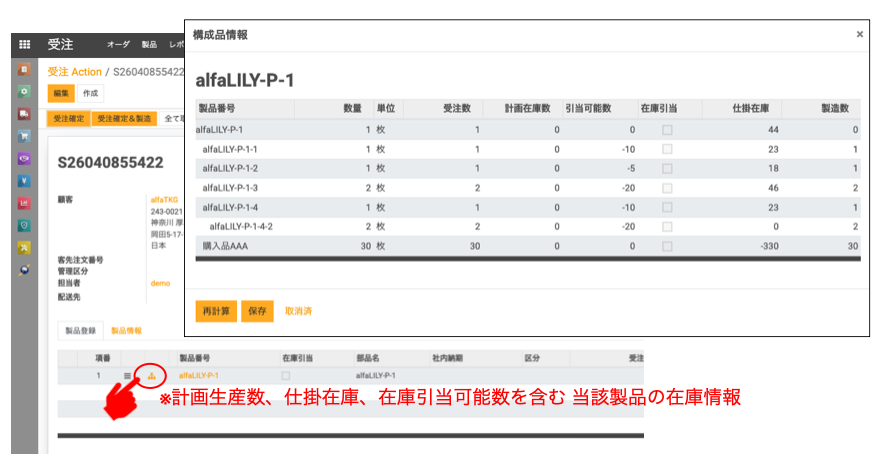This screenshot has width=895, height=465.
Task: Click the orange component tree icon on row 1
Action: pos(151,376)
